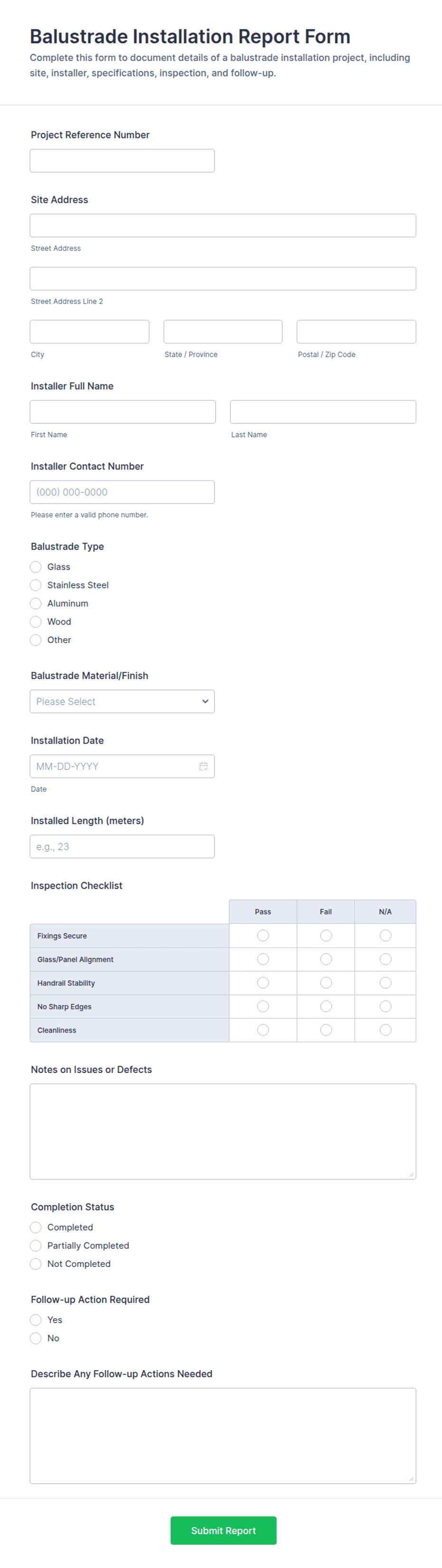Click the Submit Report button
The width and height of the screenshot is (442, 1568).
(223, 1530)
